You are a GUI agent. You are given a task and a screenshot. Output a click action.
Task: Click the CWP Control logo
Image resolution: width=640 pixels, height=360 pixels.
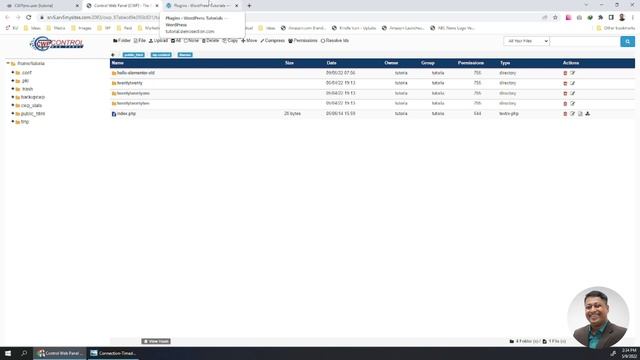click(57, 43)
